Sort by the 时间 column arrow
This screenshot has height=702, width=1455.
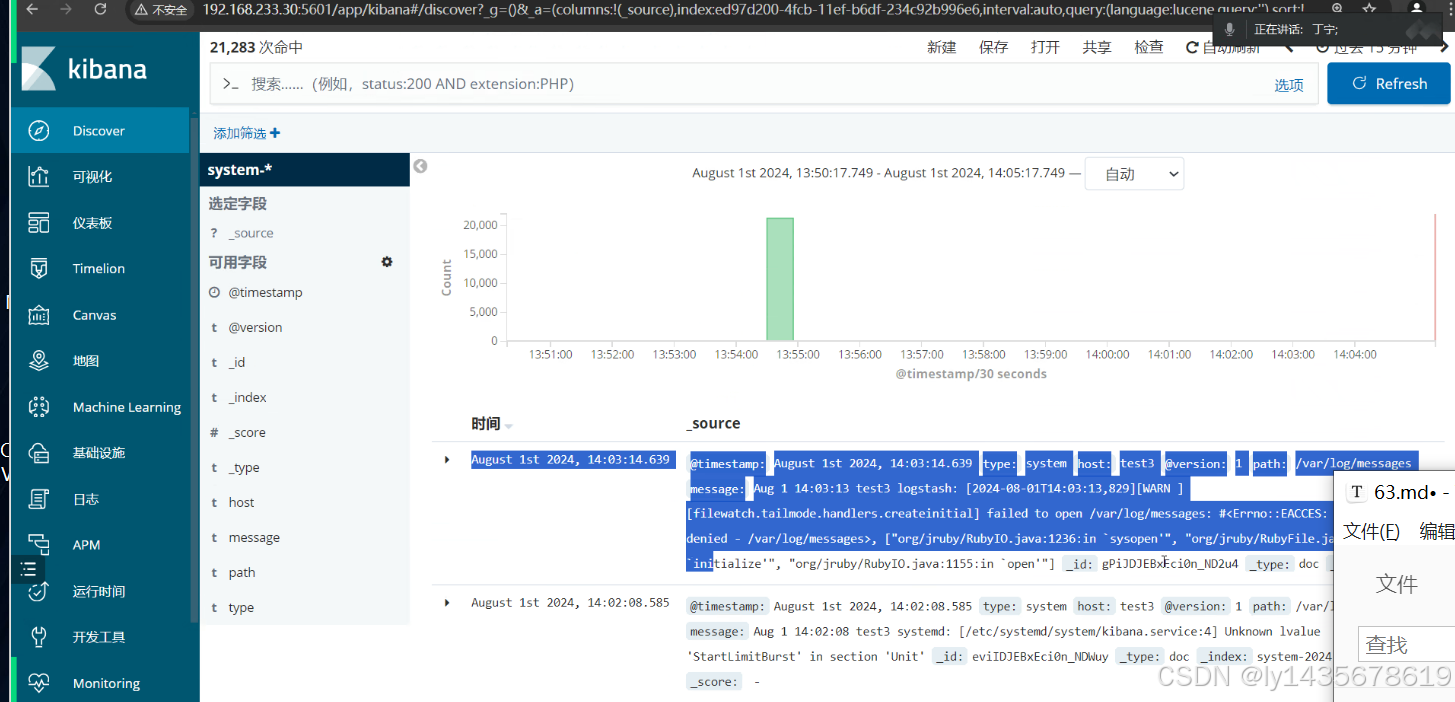pos(508,426)
